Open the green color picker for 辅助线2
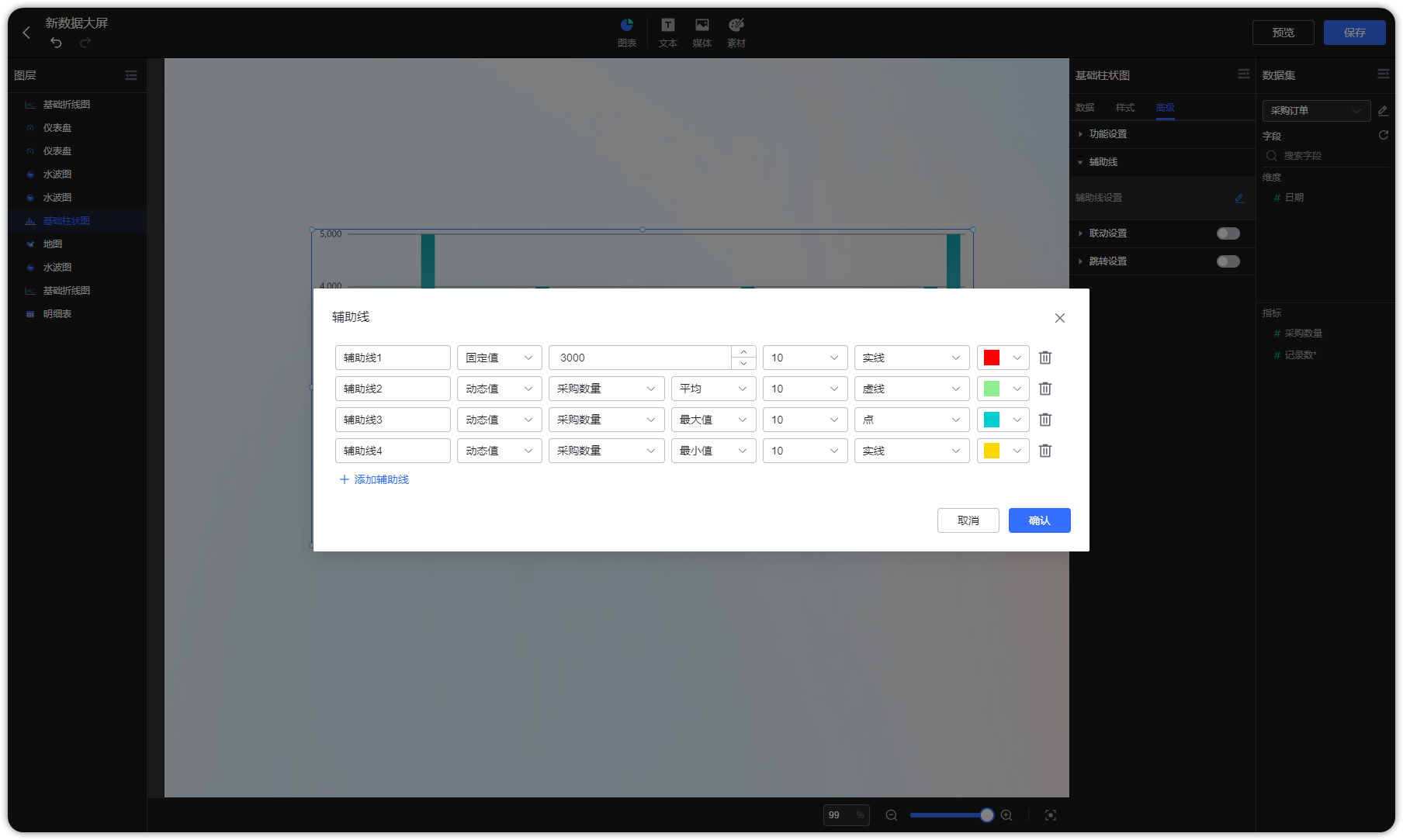This screenshot has width=1403, height=840. 1003,389
